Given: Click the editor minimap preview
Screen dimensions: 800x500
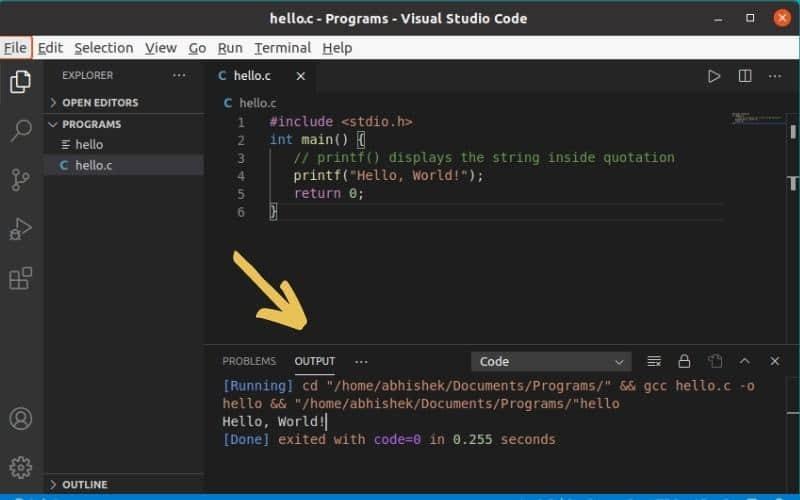Looking at the screenshot, I should 755,119.
